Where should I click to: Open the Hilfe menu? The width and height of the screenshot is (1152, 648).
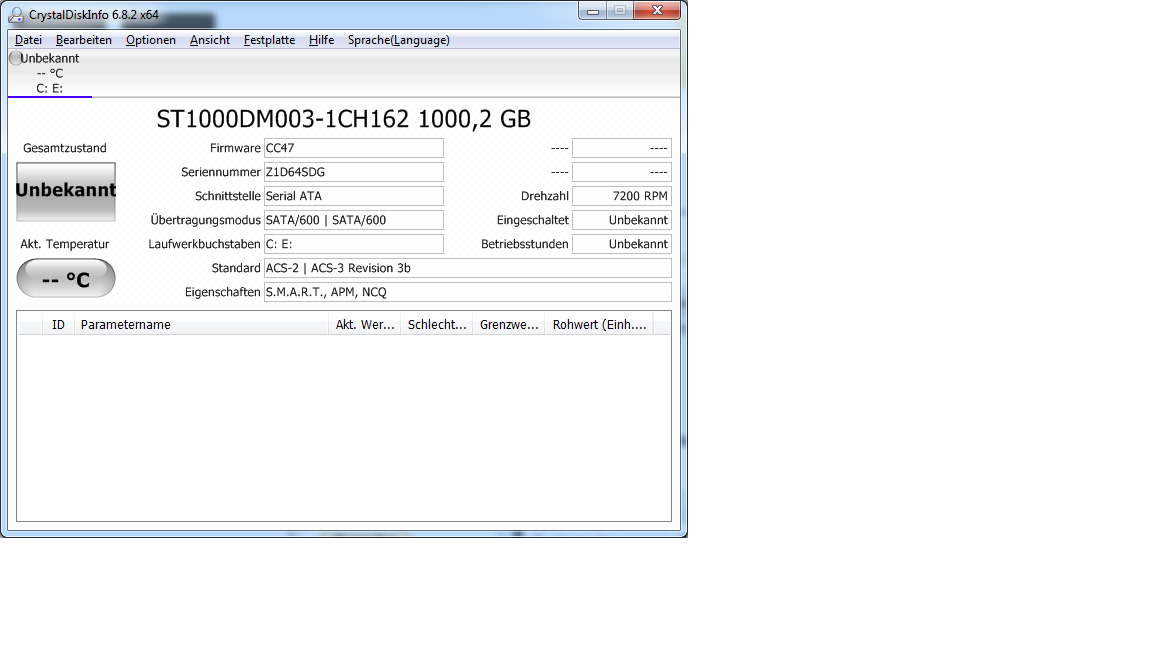tap(321, 40)
